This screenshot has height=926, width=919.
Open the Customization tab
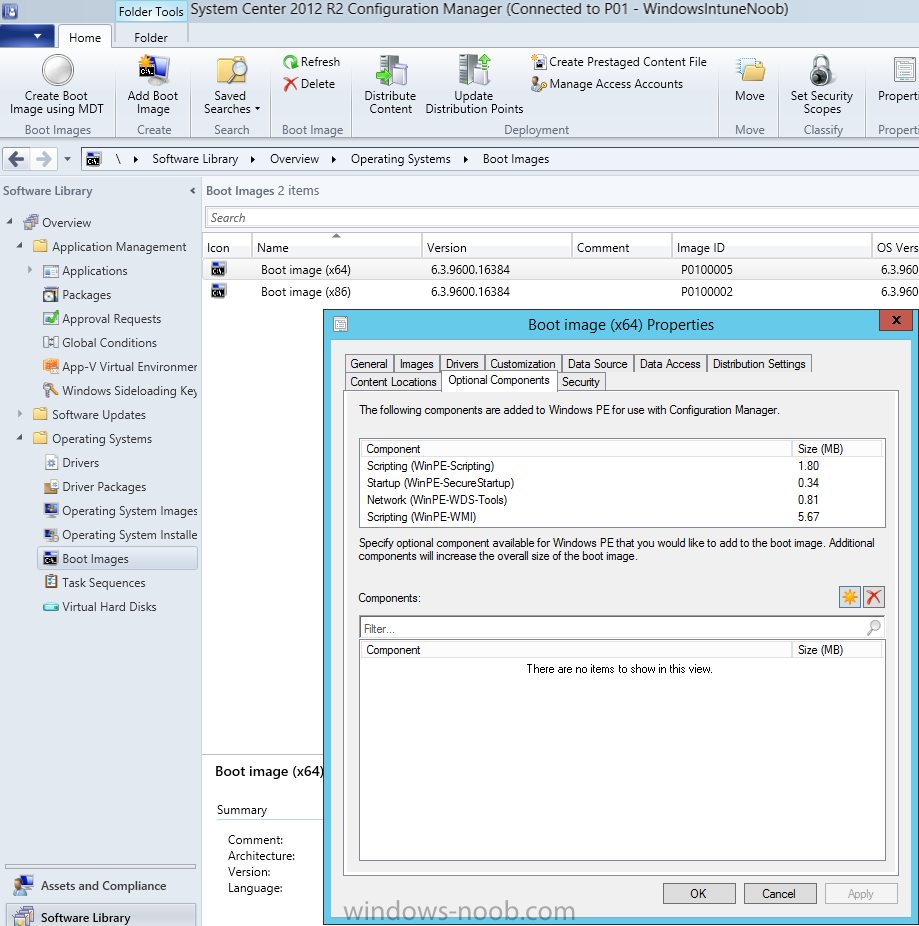click(x=523, y=364)
